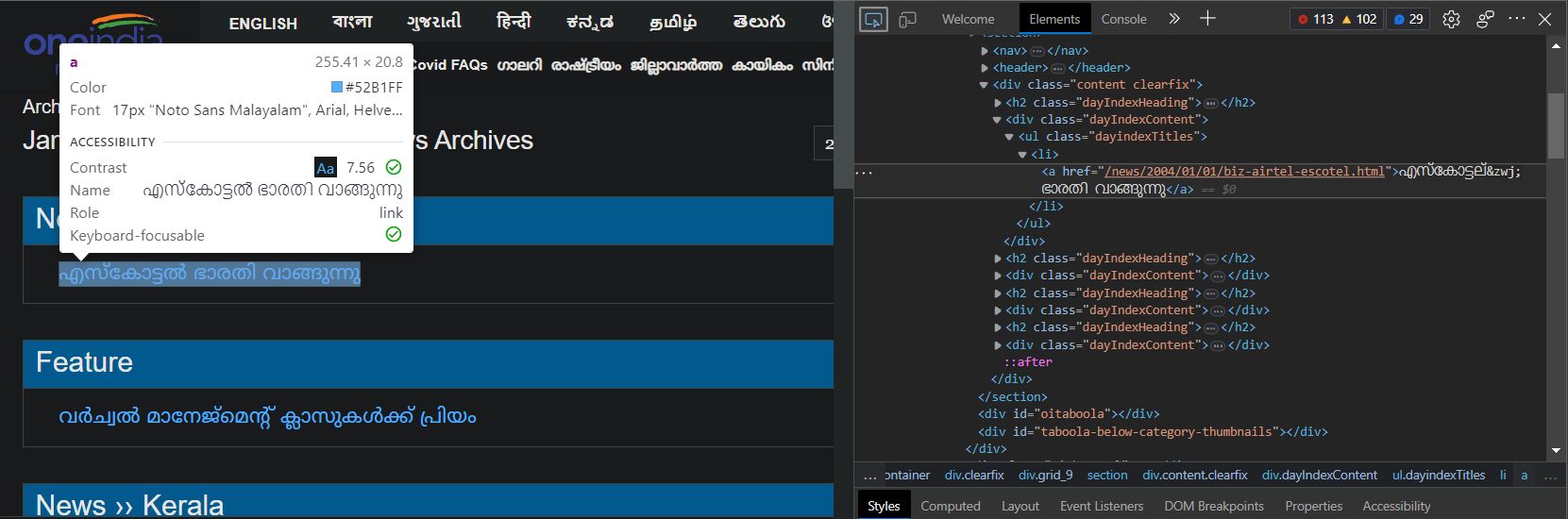Show later breadcrumbs with right ellipsis
Screen dimensions: 1568x519
pos(1550,477)
